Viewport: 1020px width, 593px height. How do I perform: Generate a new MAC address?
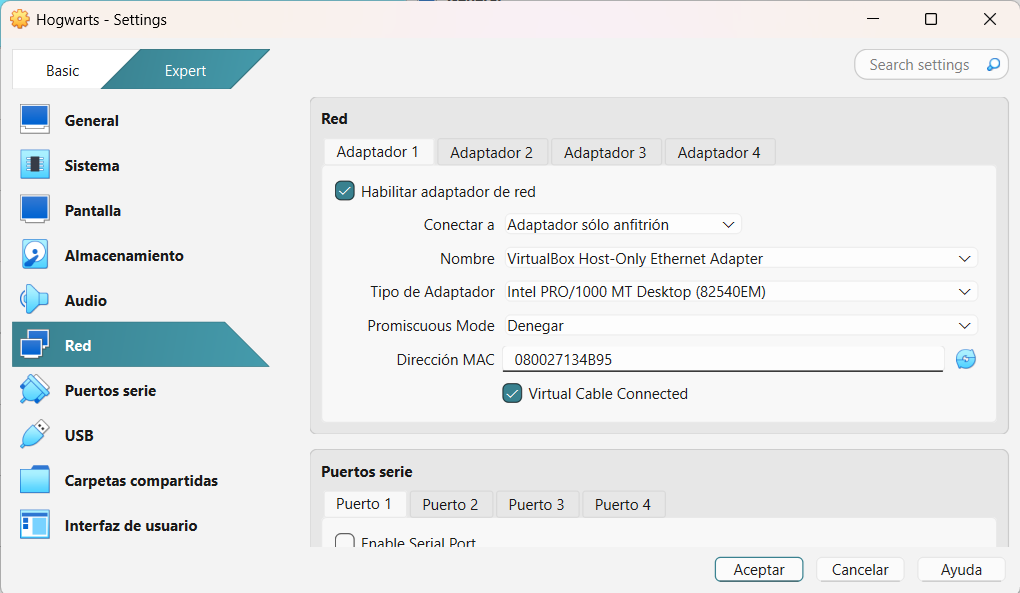[x=964, y=358]
